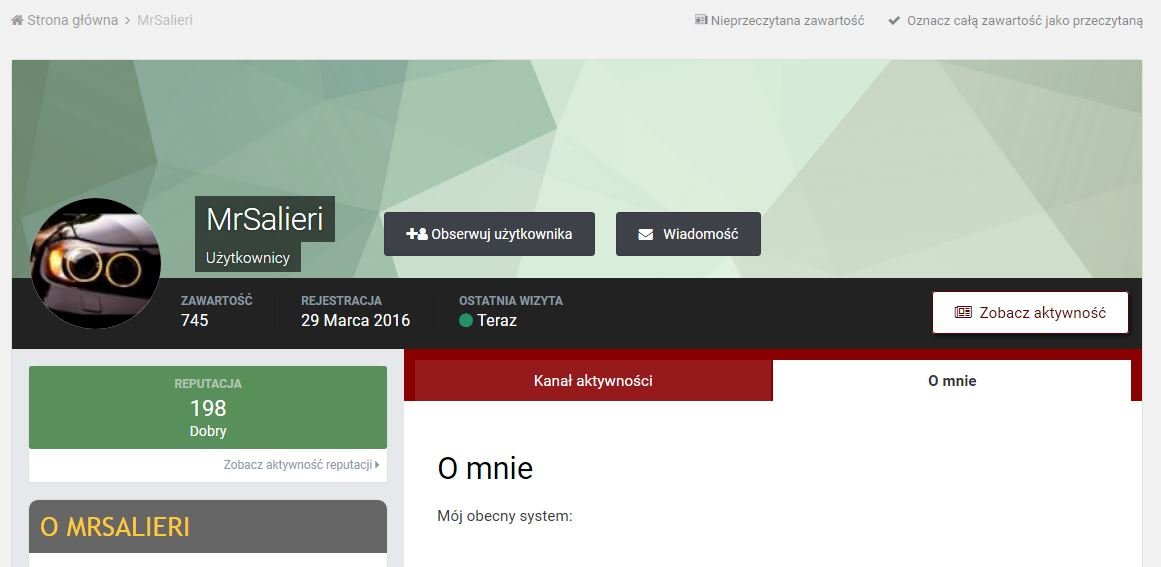Click MrSalieri breadcrumb text
1161x567 pixels.
pyautogui.click(x=164, y=20)
